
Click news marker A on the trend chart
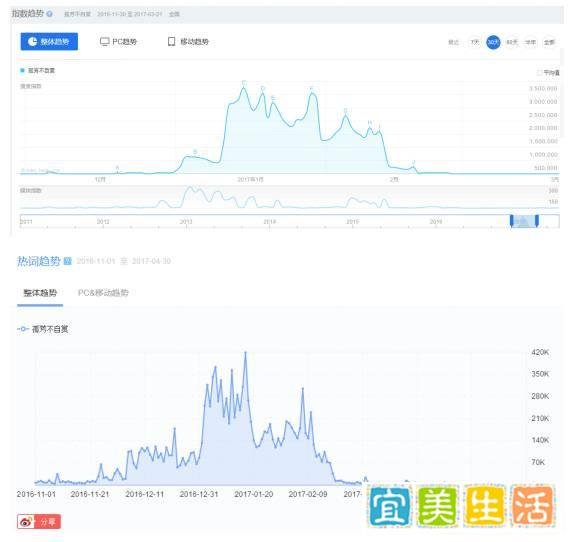pyautogui.click(x=117, y=167)
